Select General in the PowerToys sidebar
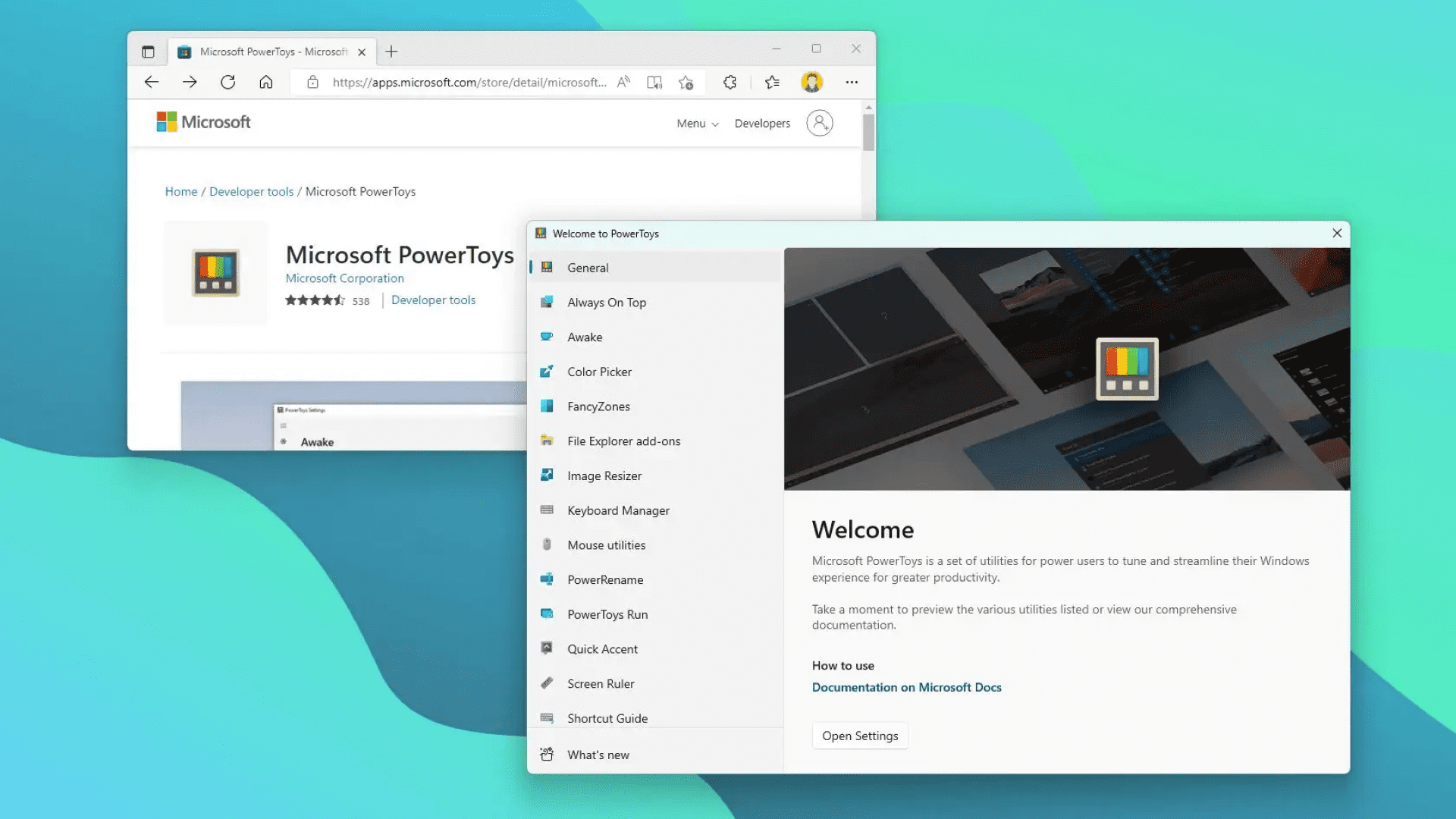The width and height of the screenshot is (1456, 819). click(655, 268)
